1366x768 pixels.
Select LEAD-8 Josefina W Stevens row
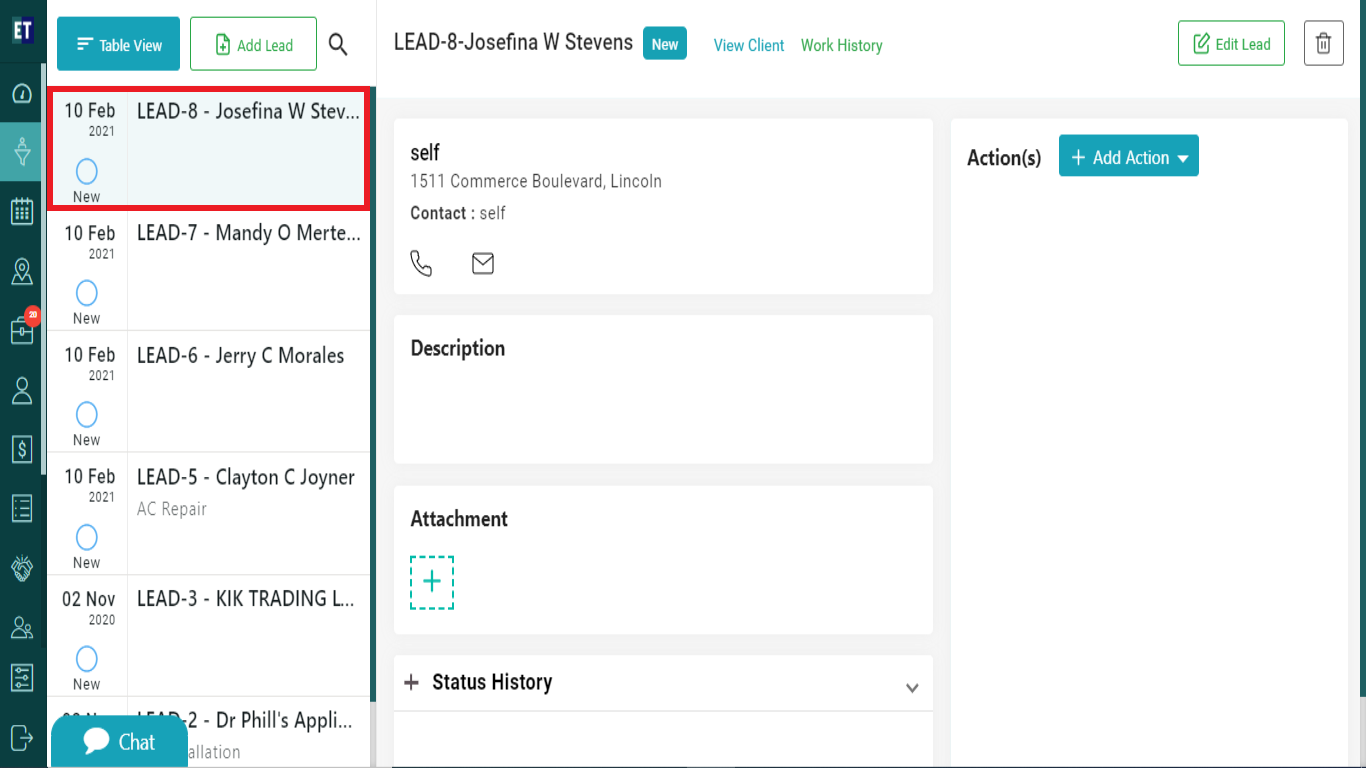click(x=209, y=148)
